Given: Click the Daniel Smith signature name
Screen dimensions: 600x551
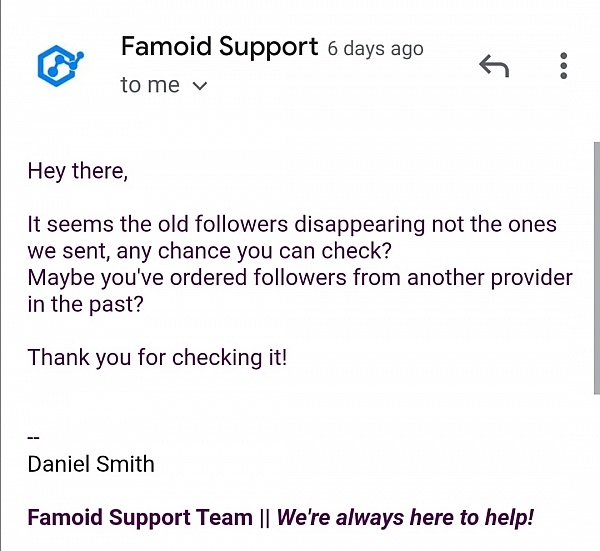Looking at the screenshot, I should pos(91,464).
